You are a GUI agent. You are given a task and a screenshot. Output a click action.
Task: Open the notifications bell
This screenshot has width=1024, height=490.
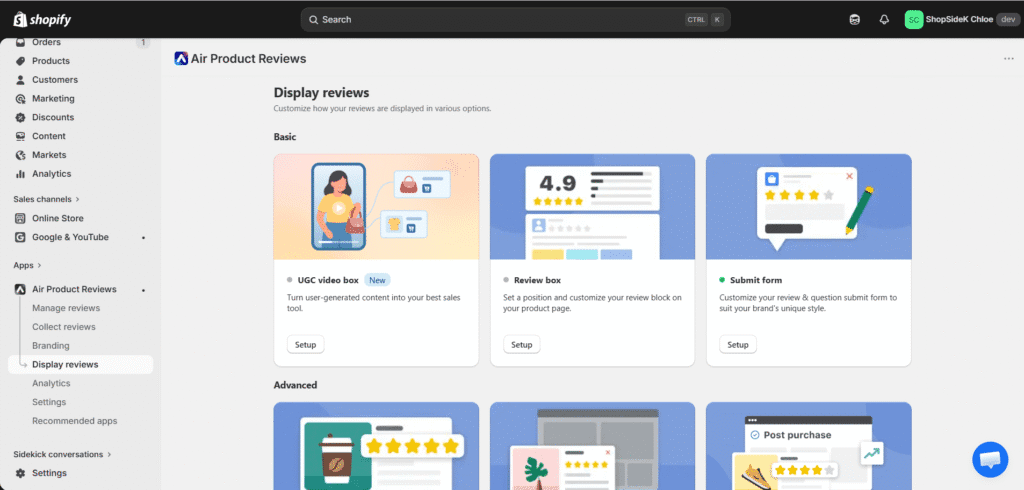pyautogui.click(x=884, y=20)
